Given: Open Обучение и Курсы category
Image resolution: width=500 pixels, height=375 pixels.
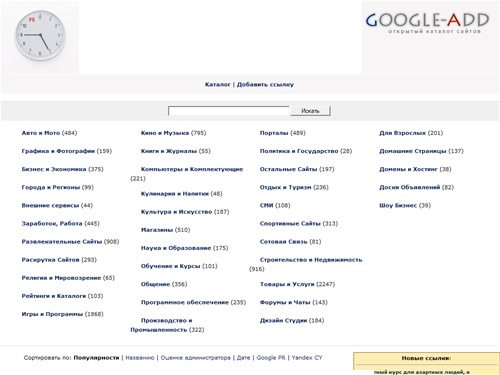Looking at the screenshot, I should click(x=170, y=266).
